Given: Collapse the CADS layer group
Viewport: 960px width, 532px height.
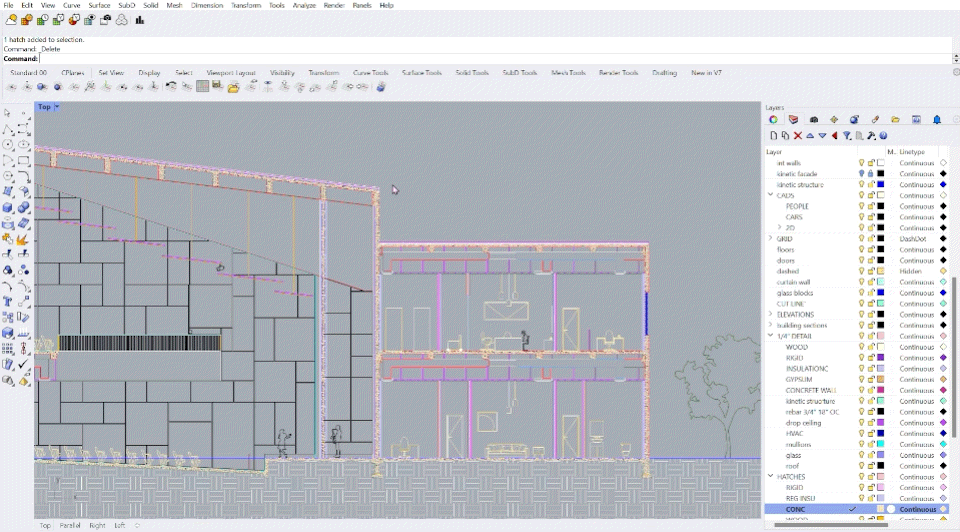Looking at the screenshot, I should click(x=770, y=195).
